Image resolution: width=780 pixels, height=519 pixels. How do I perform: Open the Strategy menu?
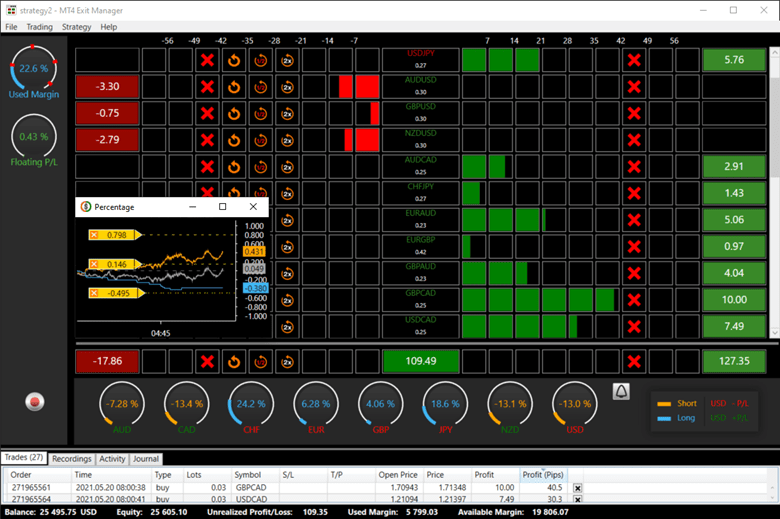pos(77,27)
